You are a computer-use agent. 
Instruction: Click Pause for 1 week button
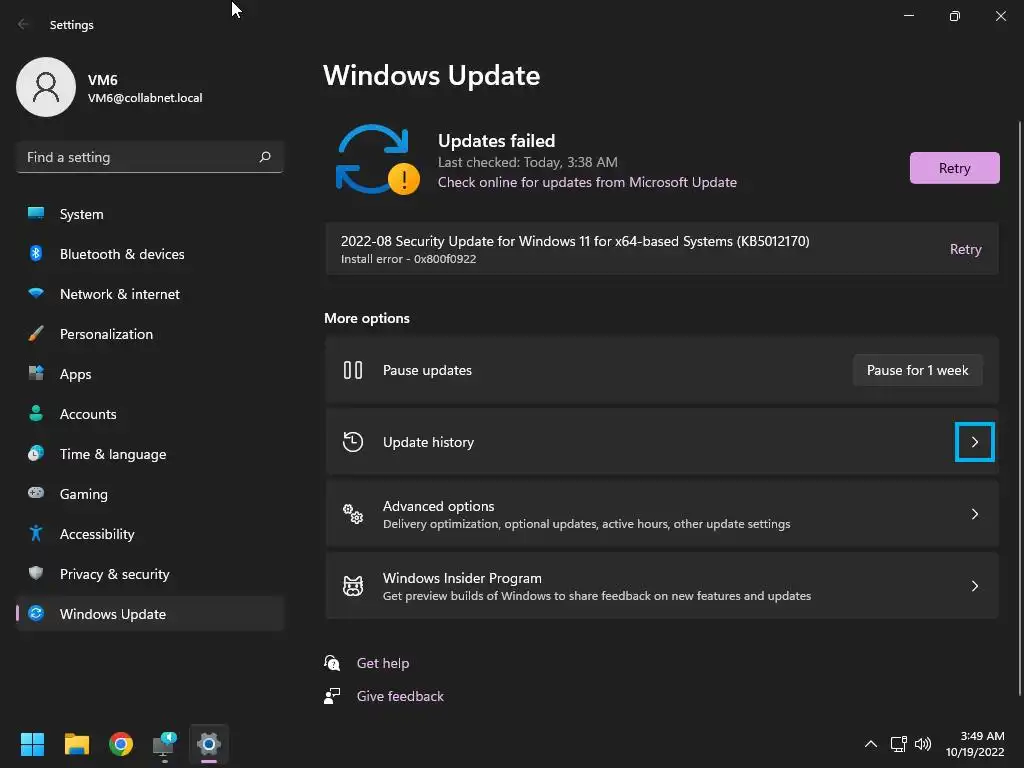point(918,370)
